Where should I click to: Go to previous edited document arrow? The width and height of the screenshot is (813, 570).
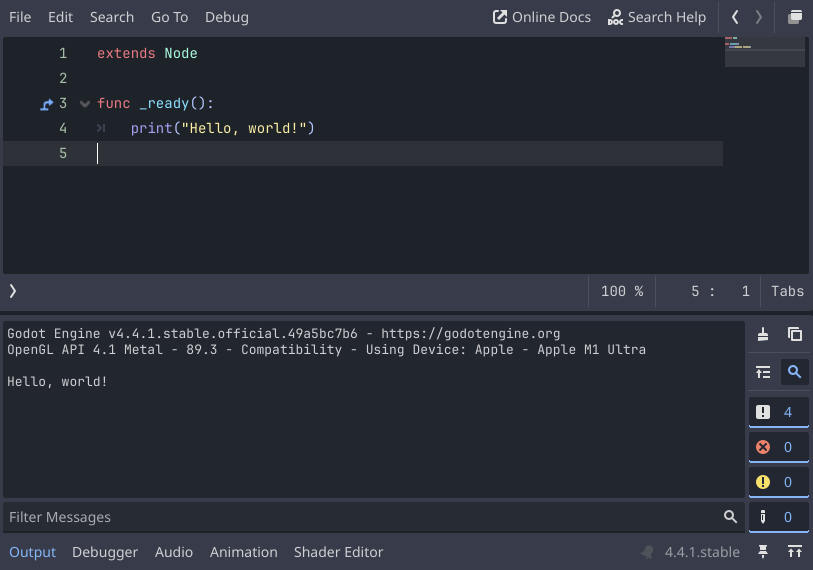pyautogui.click(x=736, y=17)
